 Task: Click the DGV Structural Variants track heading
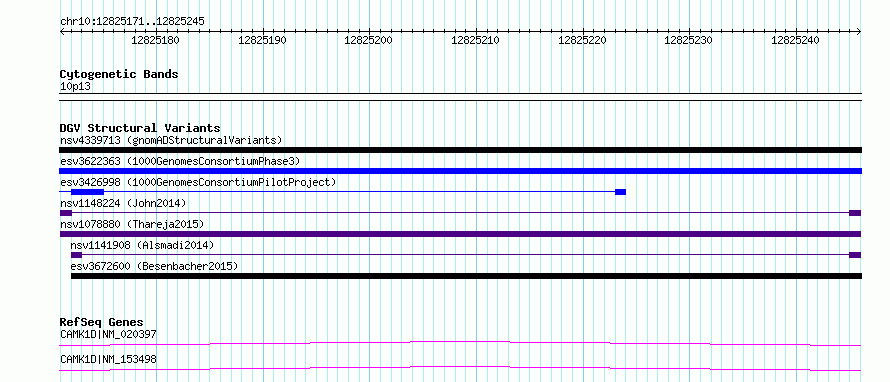click(x=140, y=128)
